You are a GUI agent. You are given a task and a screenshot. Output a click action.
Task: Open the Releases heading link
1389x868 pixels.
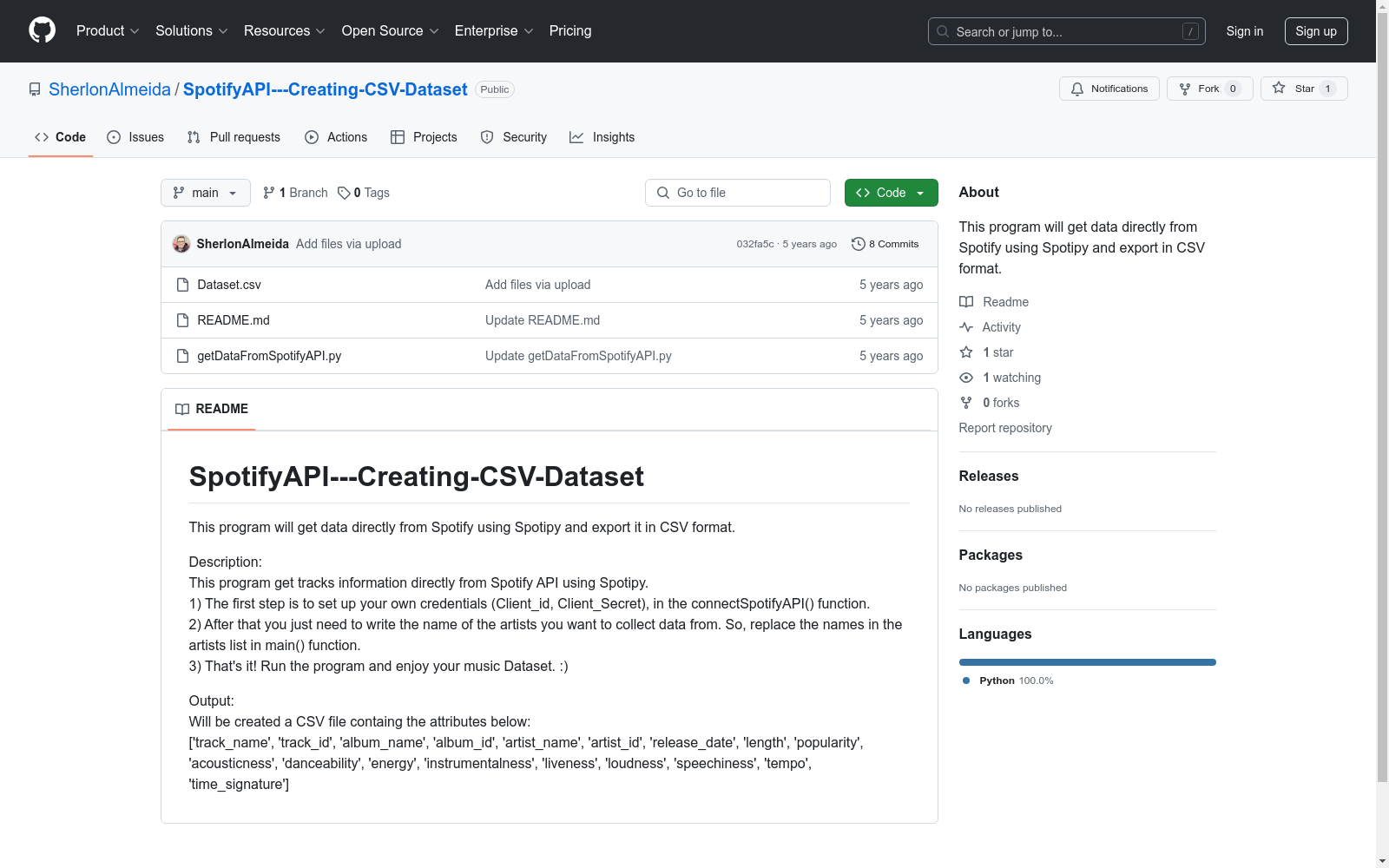point(989,476)
